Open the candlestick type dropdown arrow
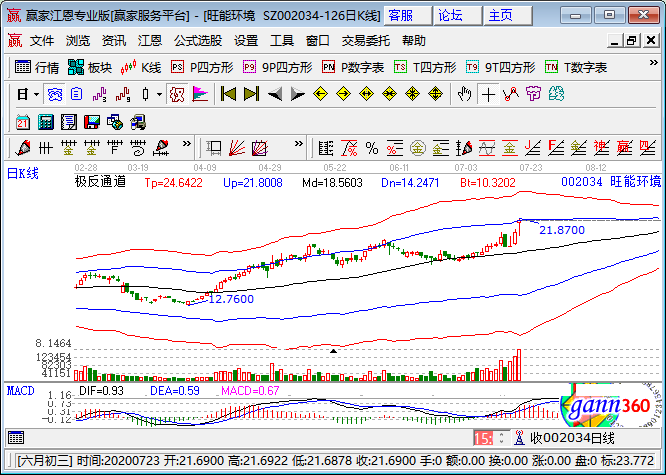Screen dimensions: 666x475 [x=159, y=94]
